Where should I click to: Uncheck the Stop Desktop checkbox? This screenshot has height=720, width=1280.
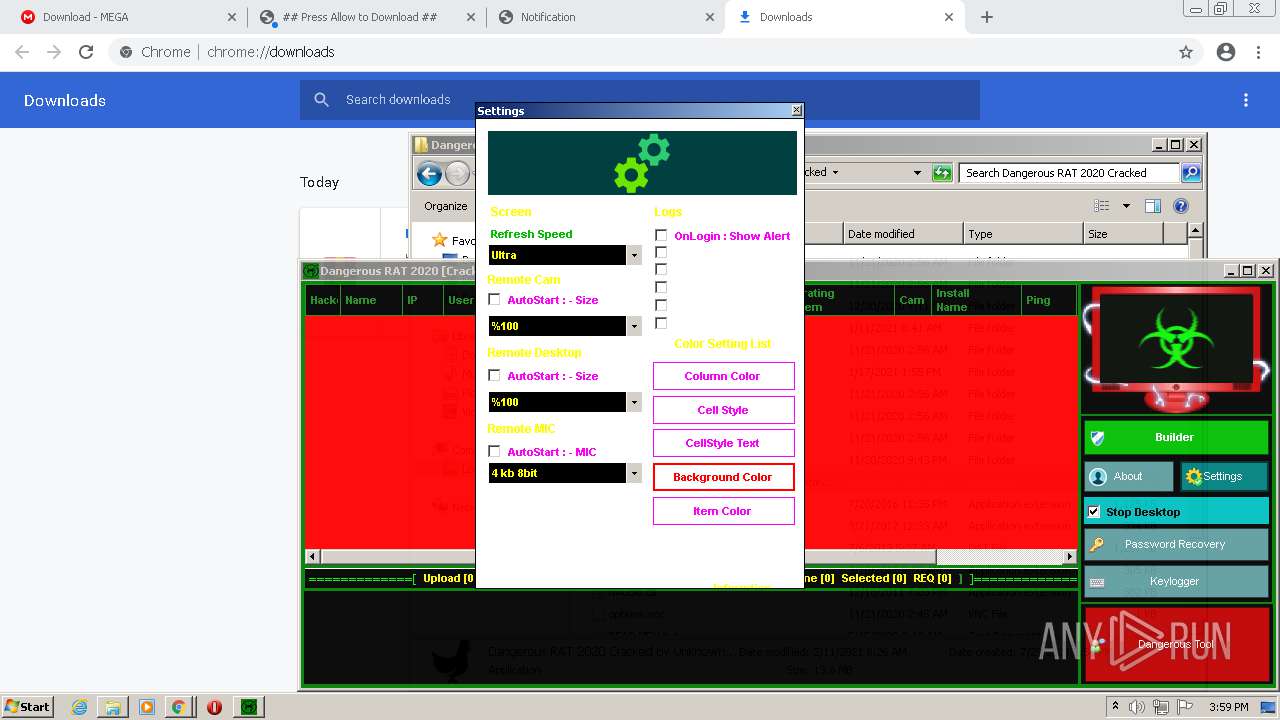tap(1094, 512)
